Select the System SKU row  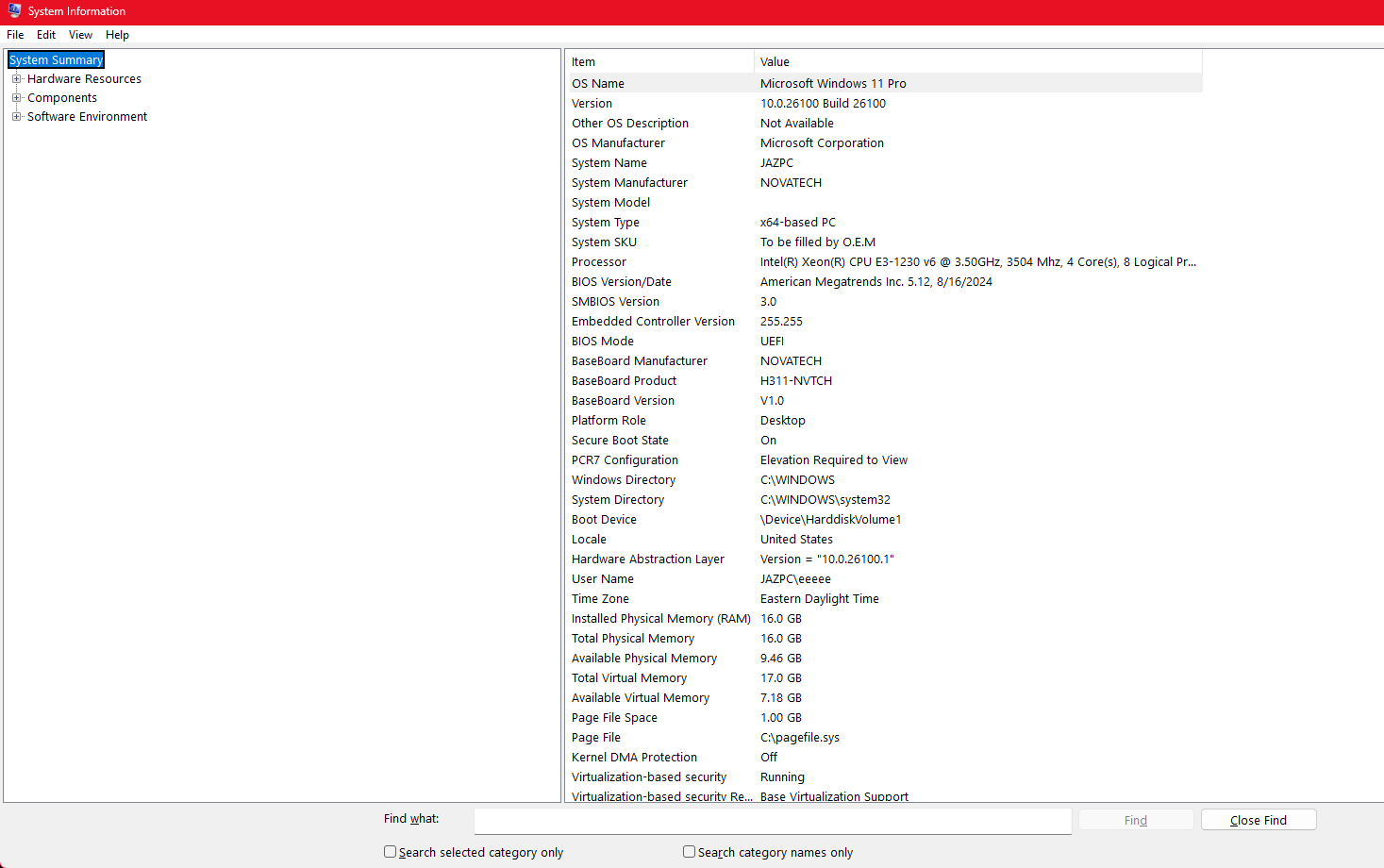point(886,242)
